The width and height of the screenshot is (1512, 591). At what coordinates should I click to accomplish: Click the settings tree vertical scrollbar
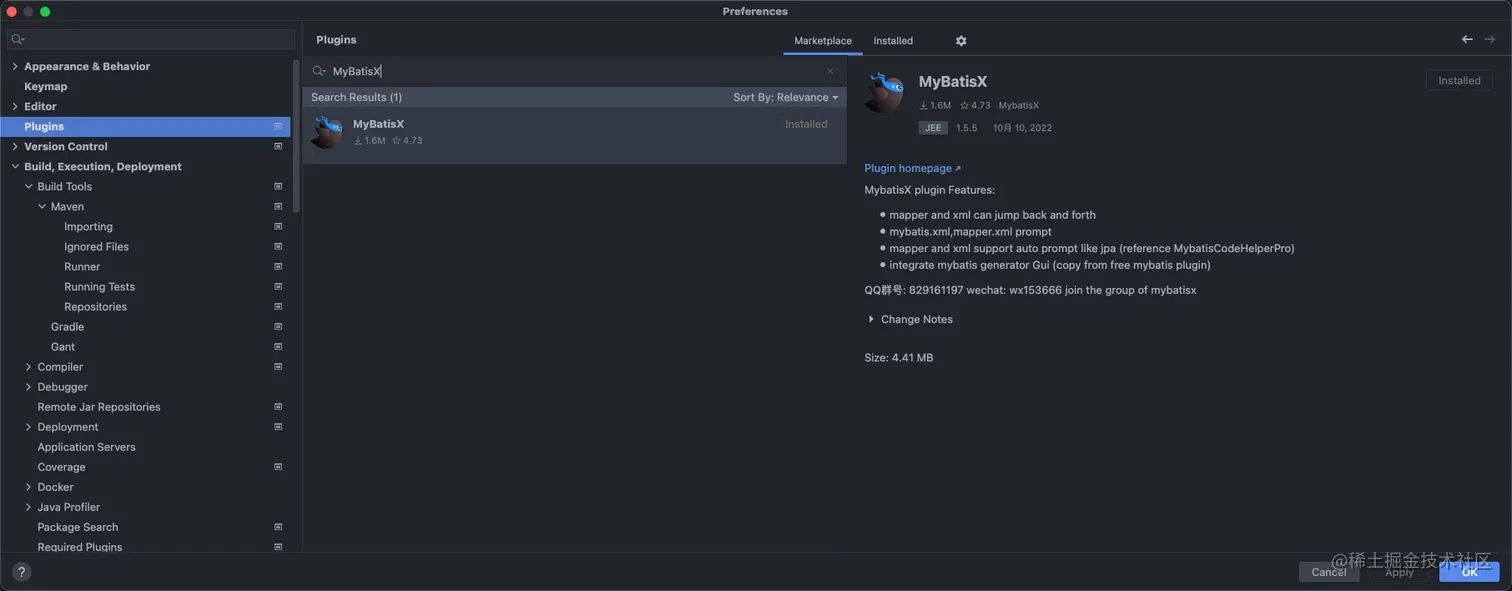tap(296, 135)
